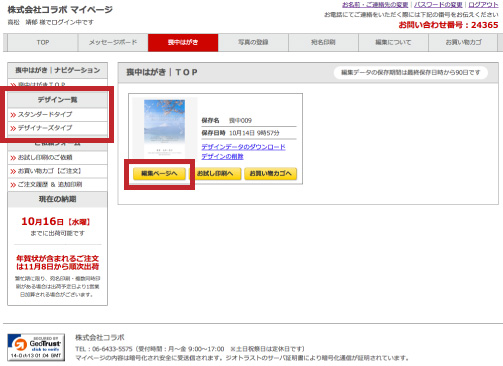This screenshot has height=366, width=503.
Task: Open the お買い物カゴ tab
Action: [x=464, y=42]
